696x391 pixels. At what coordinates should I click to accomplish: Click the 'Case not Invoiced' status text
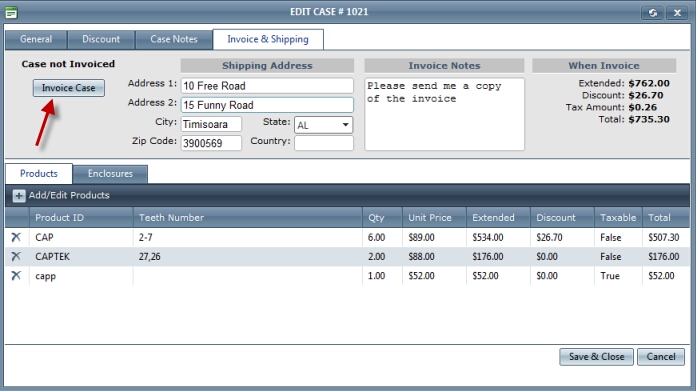(x=68, y=64)
